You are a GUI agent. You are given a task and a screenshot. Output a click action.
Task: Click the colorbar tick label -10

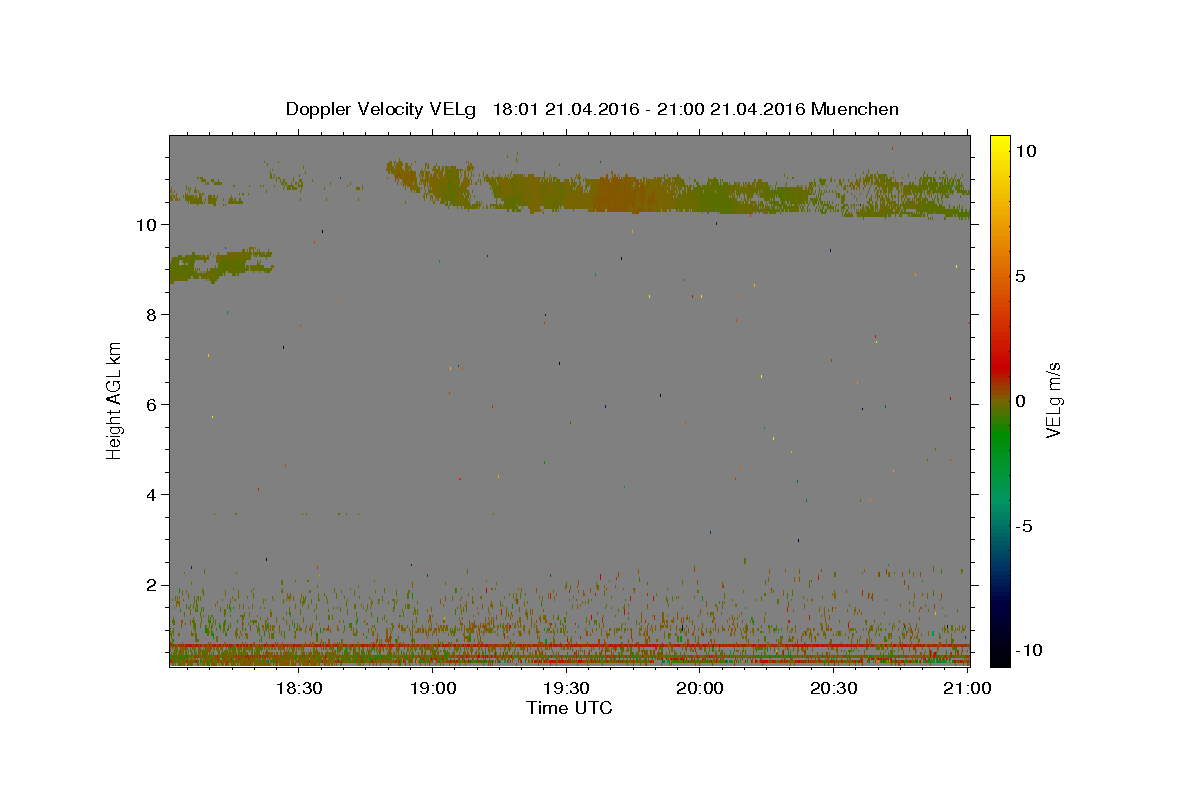(x=1027, y=651)
